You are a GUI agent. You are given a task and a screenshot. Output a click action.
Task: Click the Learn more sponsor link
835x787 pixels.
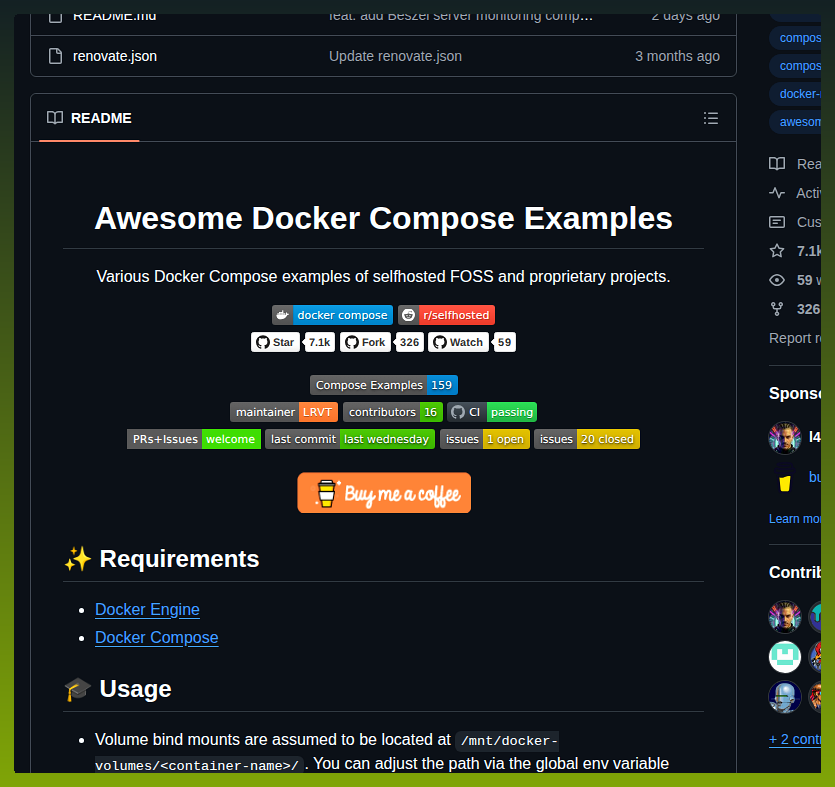[795, 519]
